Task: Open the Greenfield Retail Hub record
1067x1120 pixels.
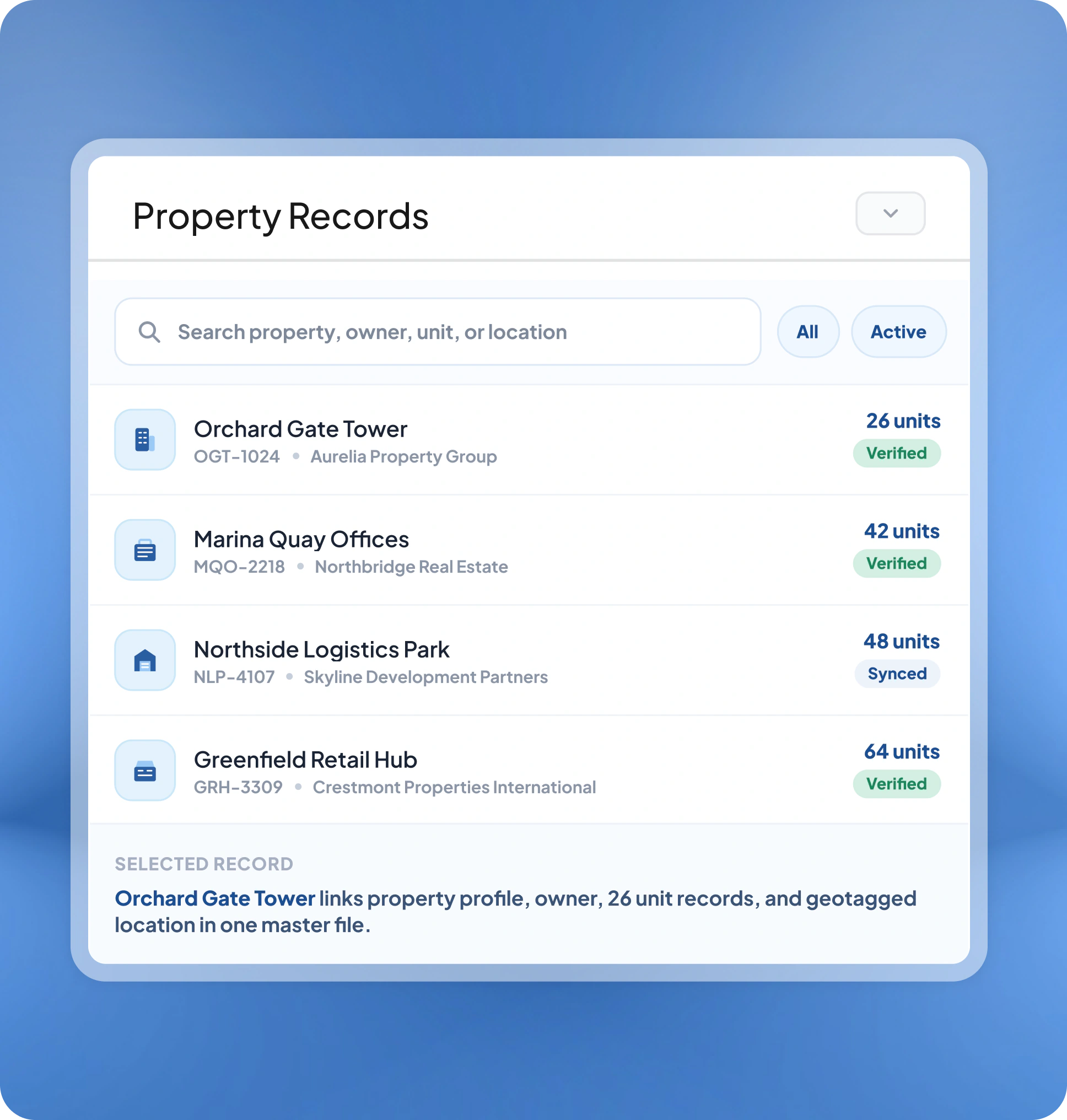Action: coord(529,770)
